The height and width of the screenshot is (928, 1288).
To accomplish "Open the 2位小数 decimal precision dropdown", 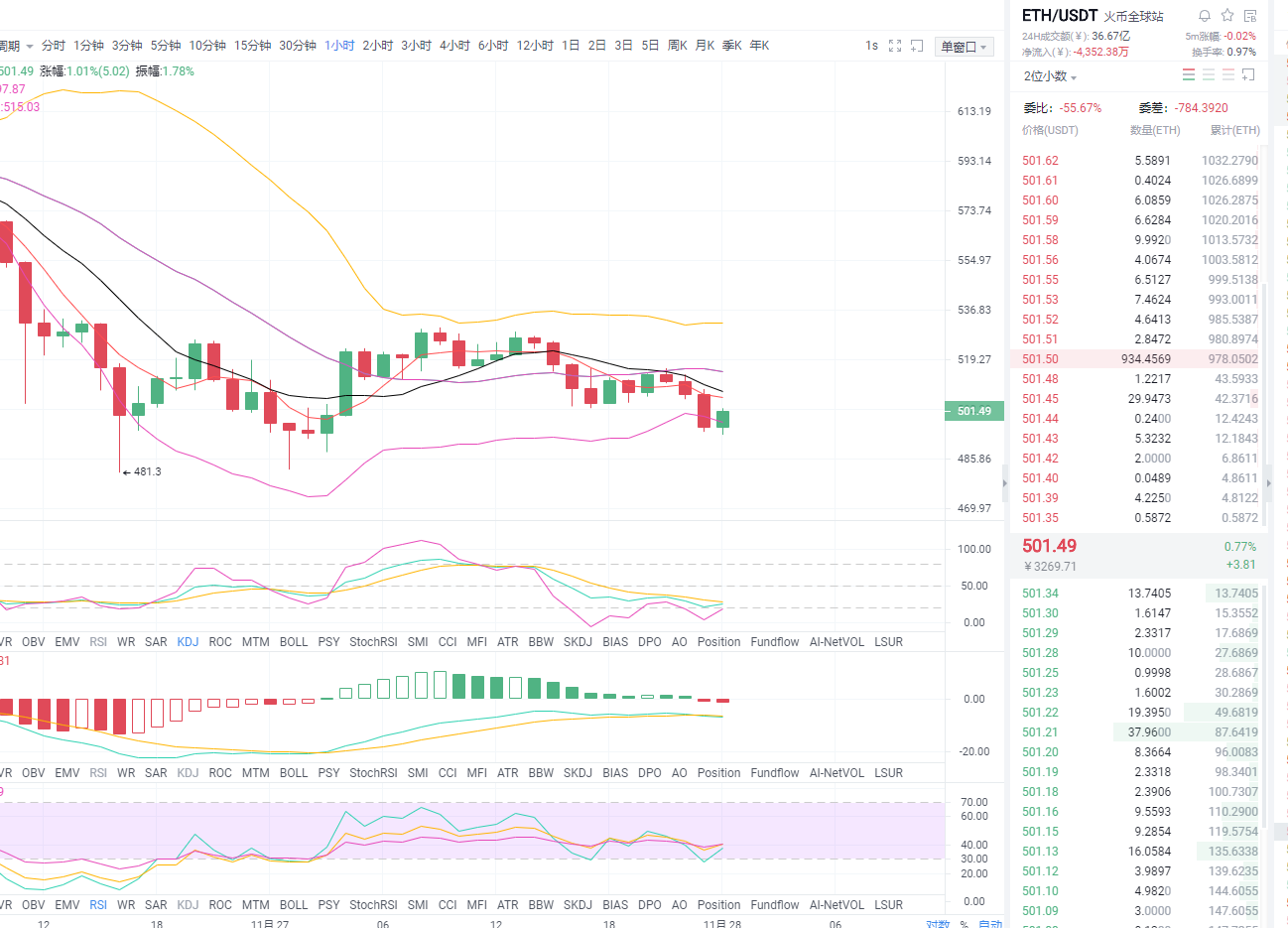I will 1050,76.
